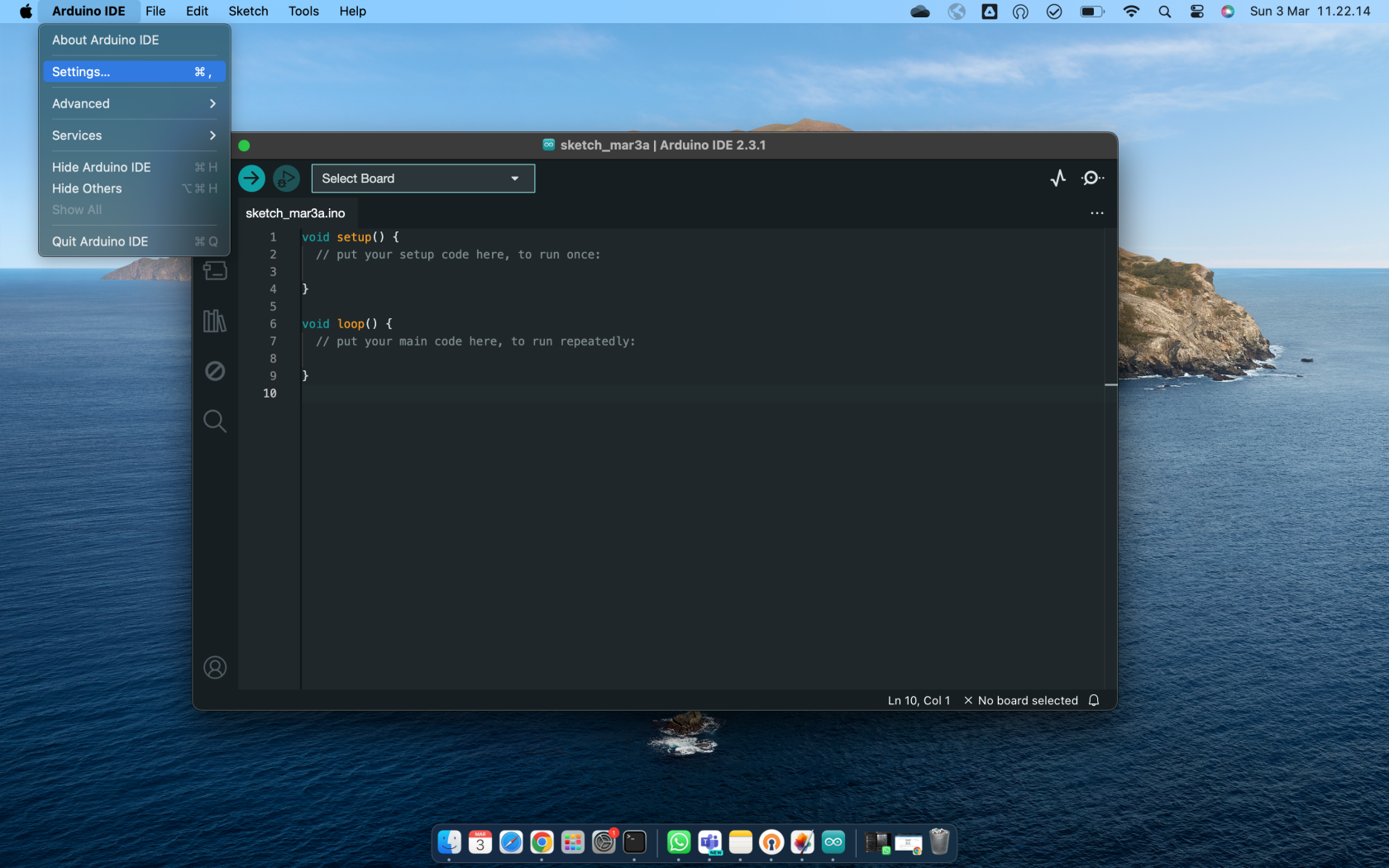Click the Google Drive menu bar icon

(990, 12)
